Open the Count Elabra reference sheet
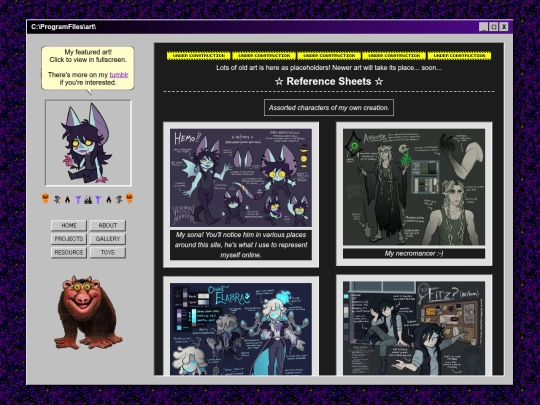This screenshot has width=540, height=405. 241,329
